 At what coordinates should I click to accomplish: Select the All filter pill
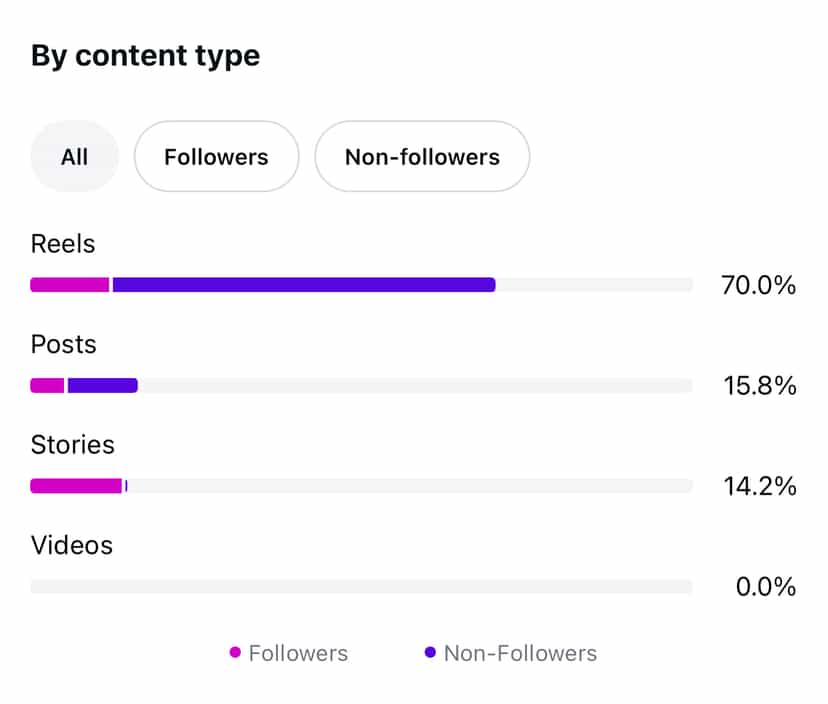[x=74, y=157]
